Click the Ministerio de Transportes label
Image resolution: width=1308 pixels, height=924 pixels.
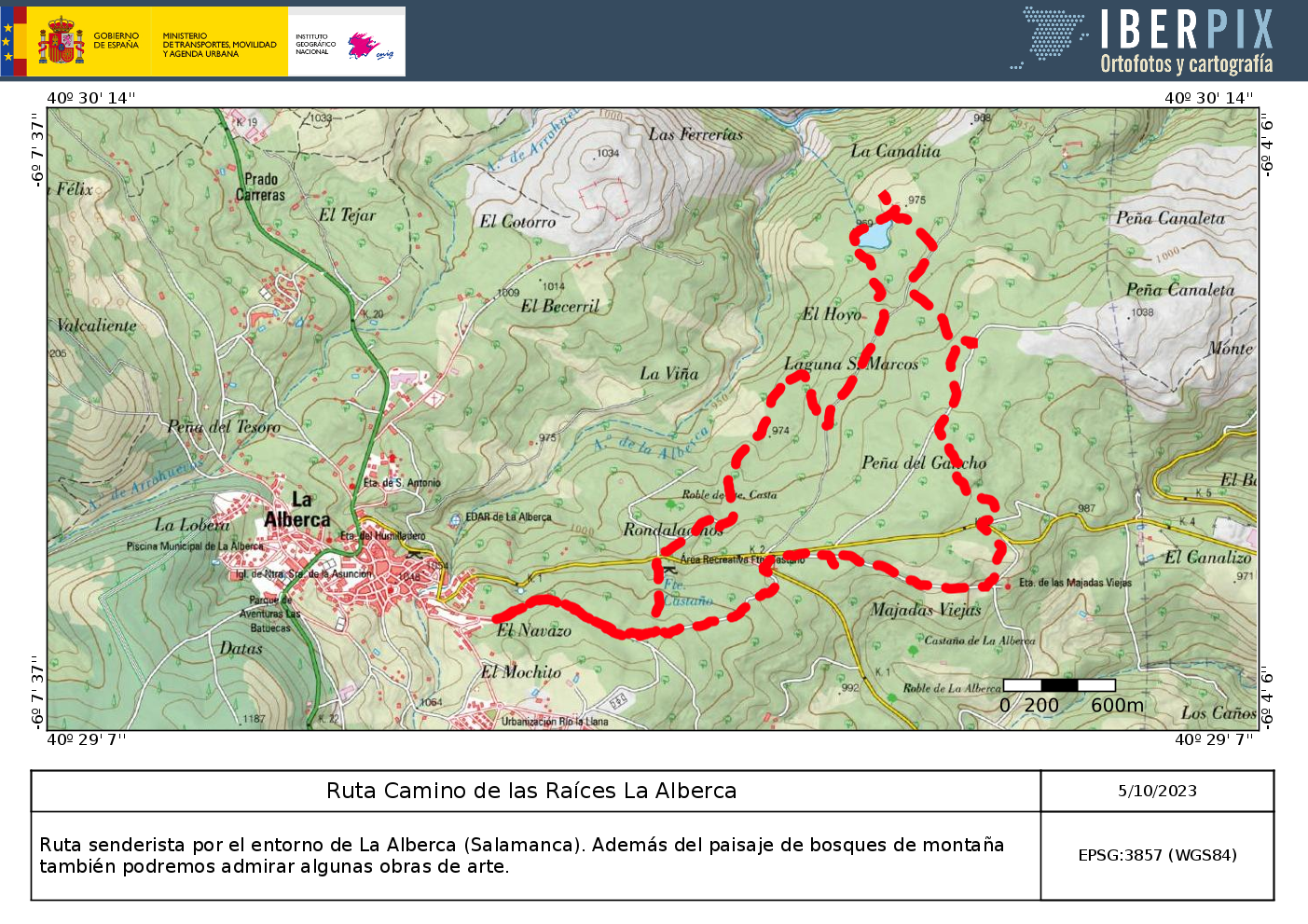[x=219, y=45]
